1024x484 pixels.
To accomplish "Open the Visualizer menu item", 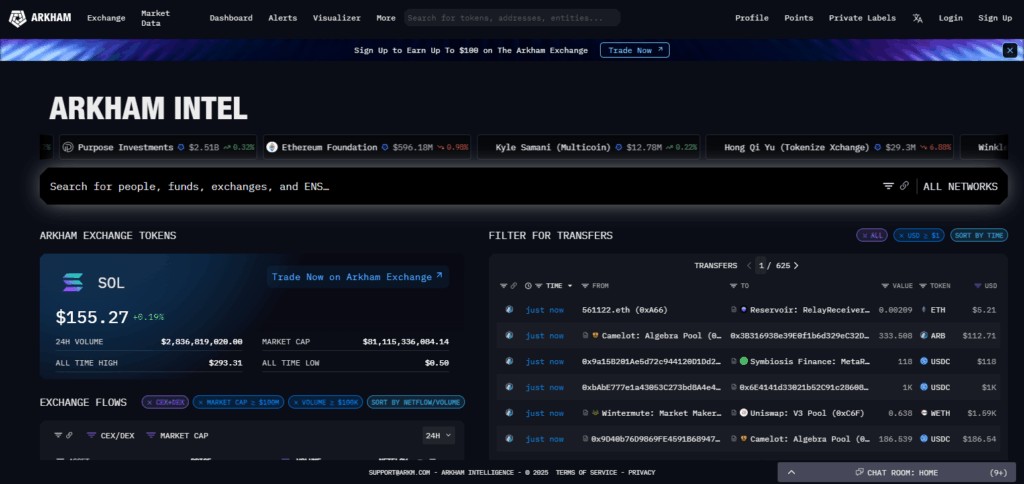I will [336, 18].
